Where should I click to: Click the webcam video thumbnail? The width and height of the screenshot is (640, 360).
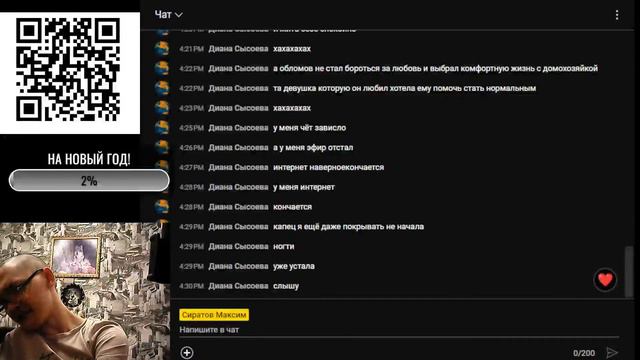[85, 291]
